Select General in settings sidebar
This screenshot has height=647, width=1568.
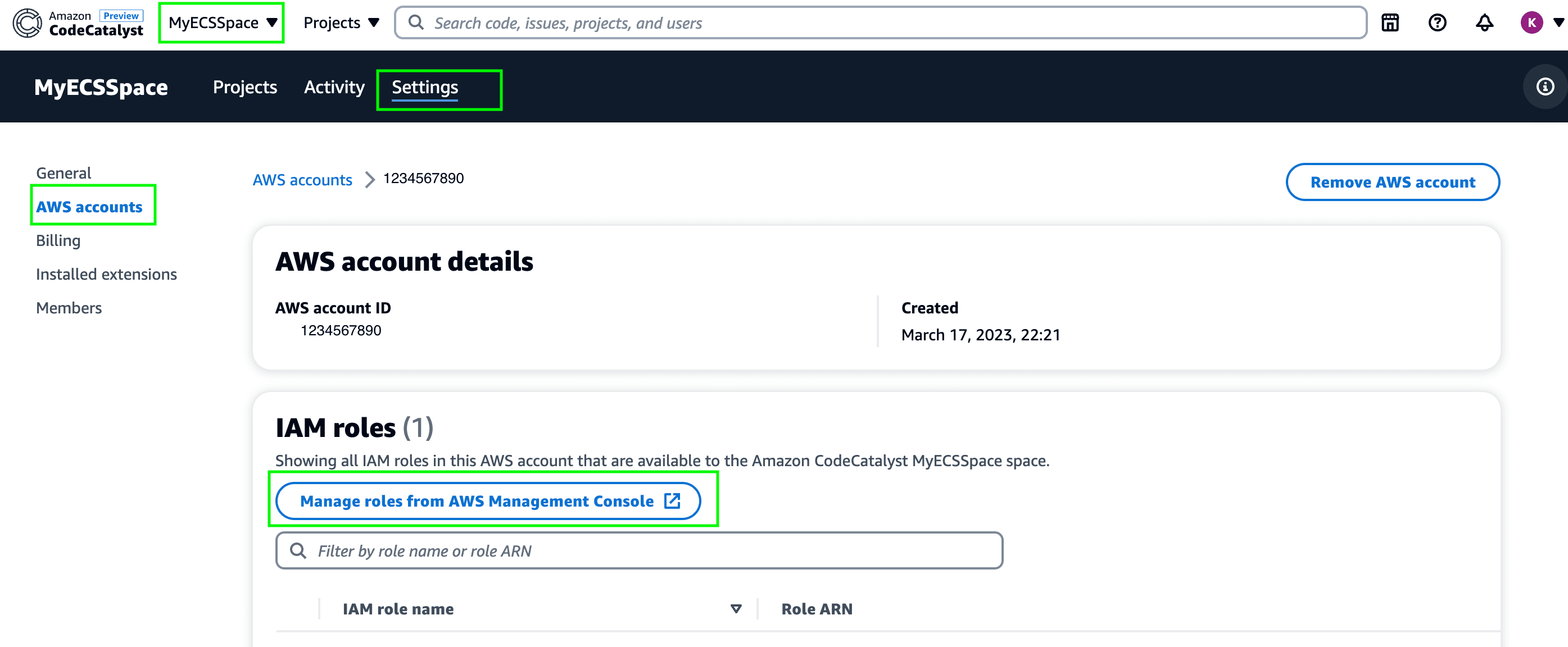click(64, 174)
